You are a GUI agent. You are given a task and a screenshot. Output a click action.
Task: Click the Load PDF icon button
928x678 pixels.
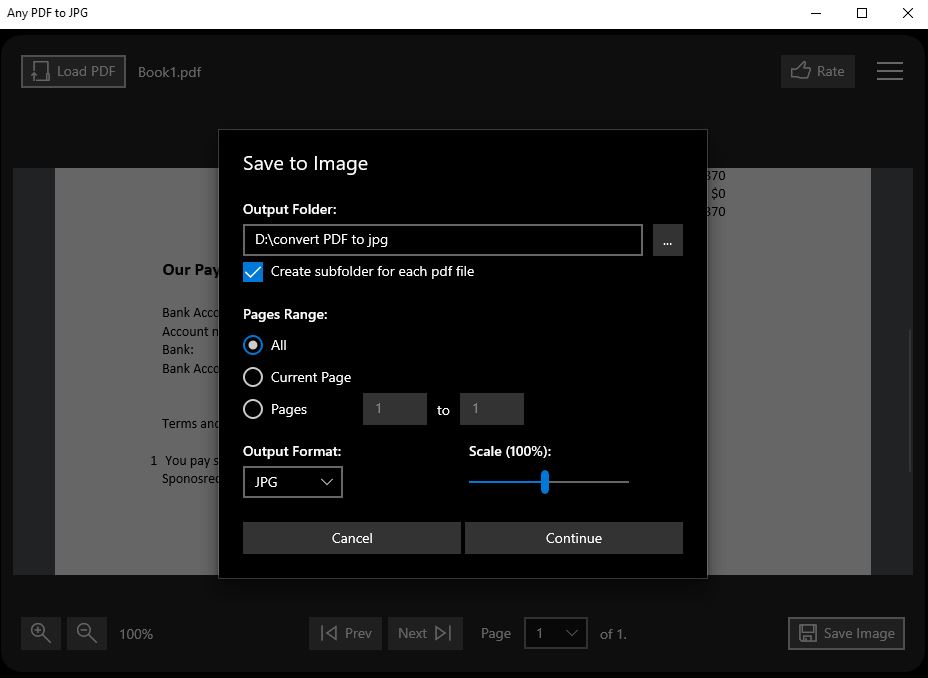click(73, 71)
